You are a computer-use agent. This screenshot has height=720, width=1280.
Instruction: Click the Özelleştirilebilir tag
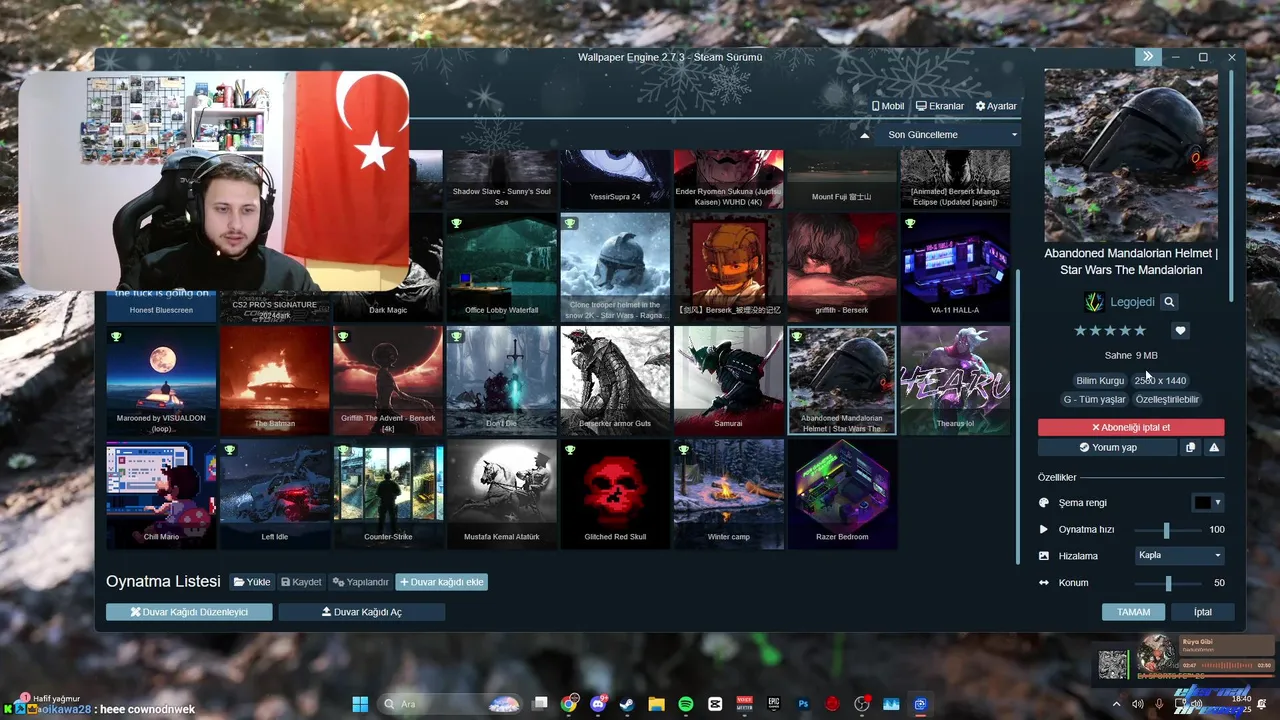point(1167,399)
